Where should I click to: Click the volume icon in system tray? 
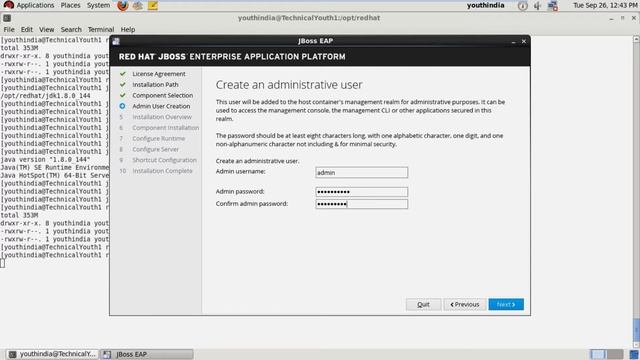pos(538,6)
